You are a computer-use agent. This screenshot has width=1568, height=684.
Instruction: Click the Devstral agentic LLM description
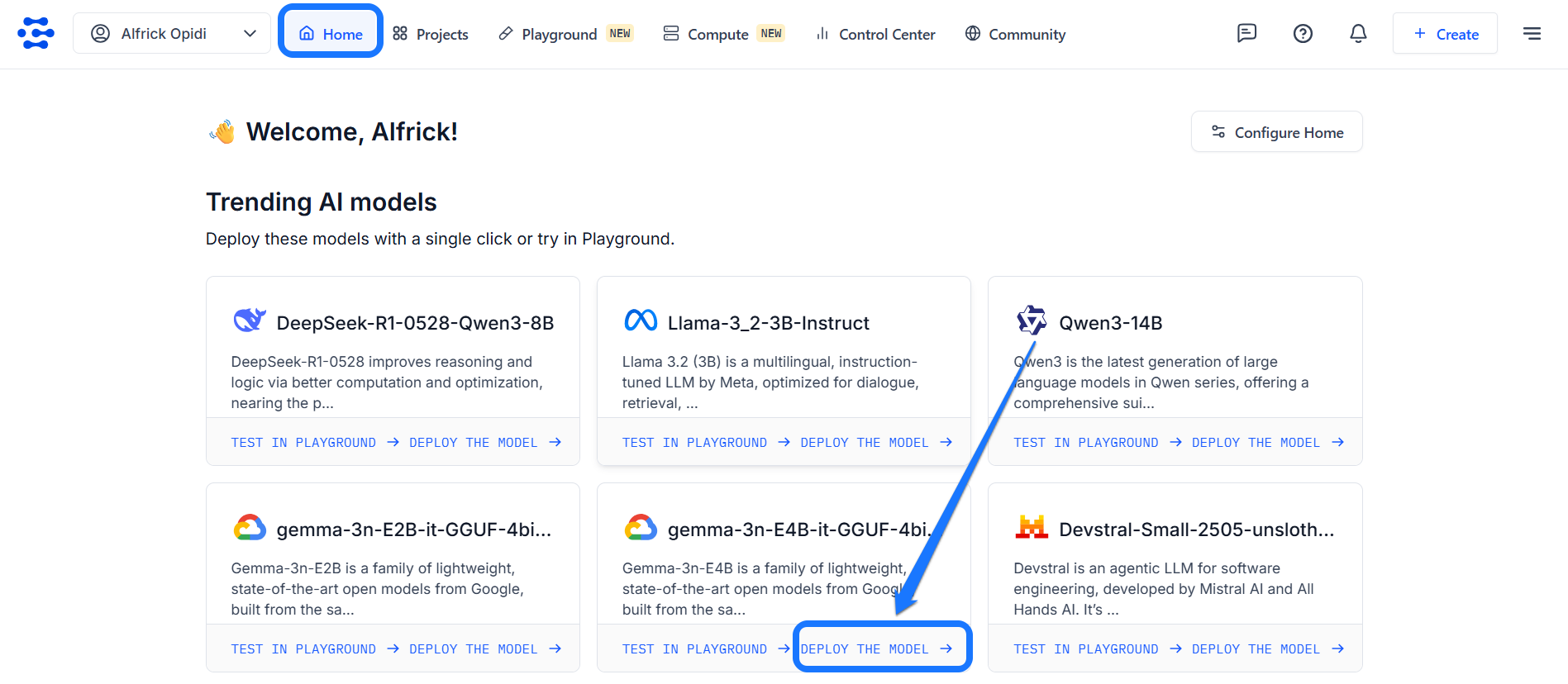coord(1164,589)
